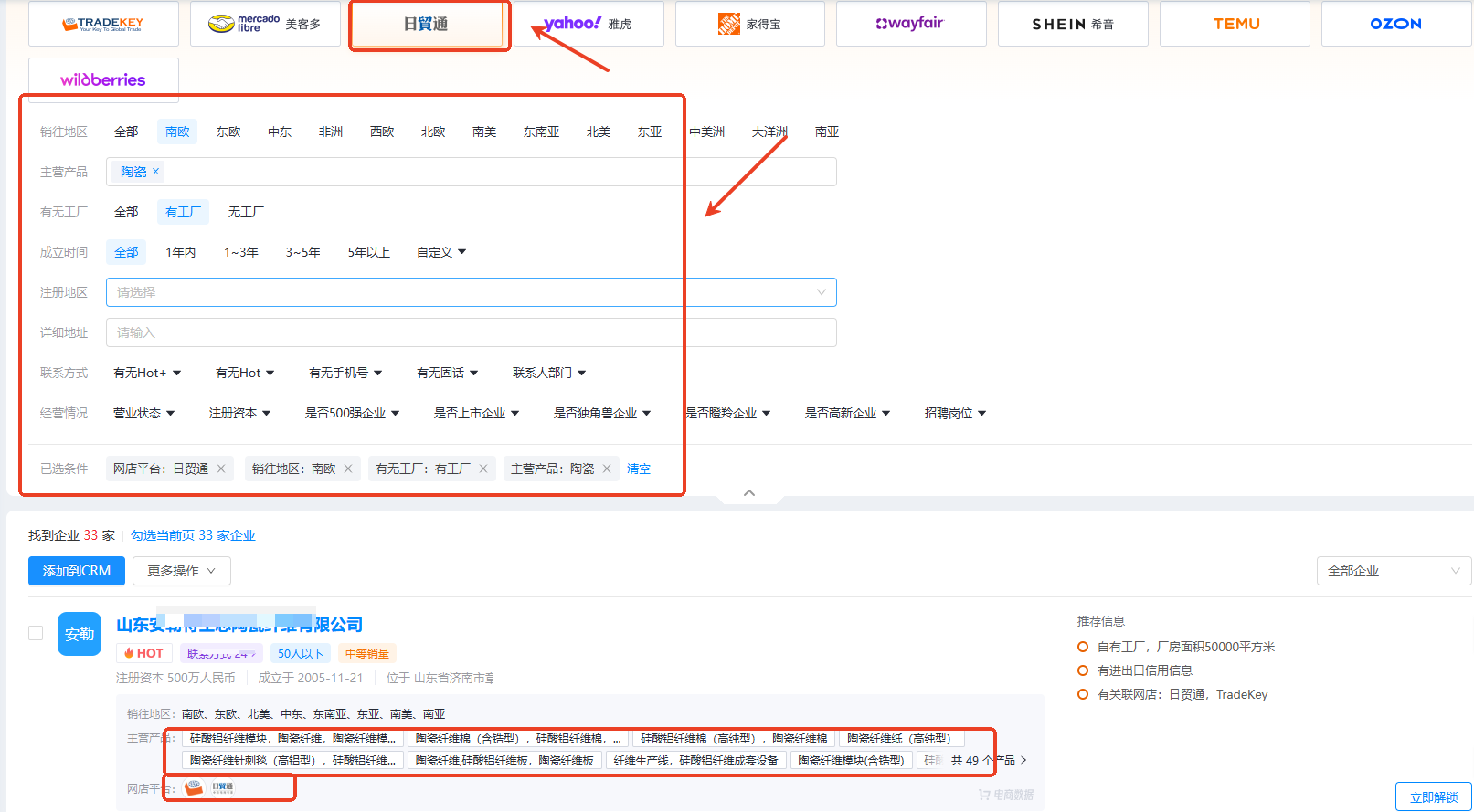Open the 注册地区 dropdown
The image size is (1474, 812).
tap(471, 292)
